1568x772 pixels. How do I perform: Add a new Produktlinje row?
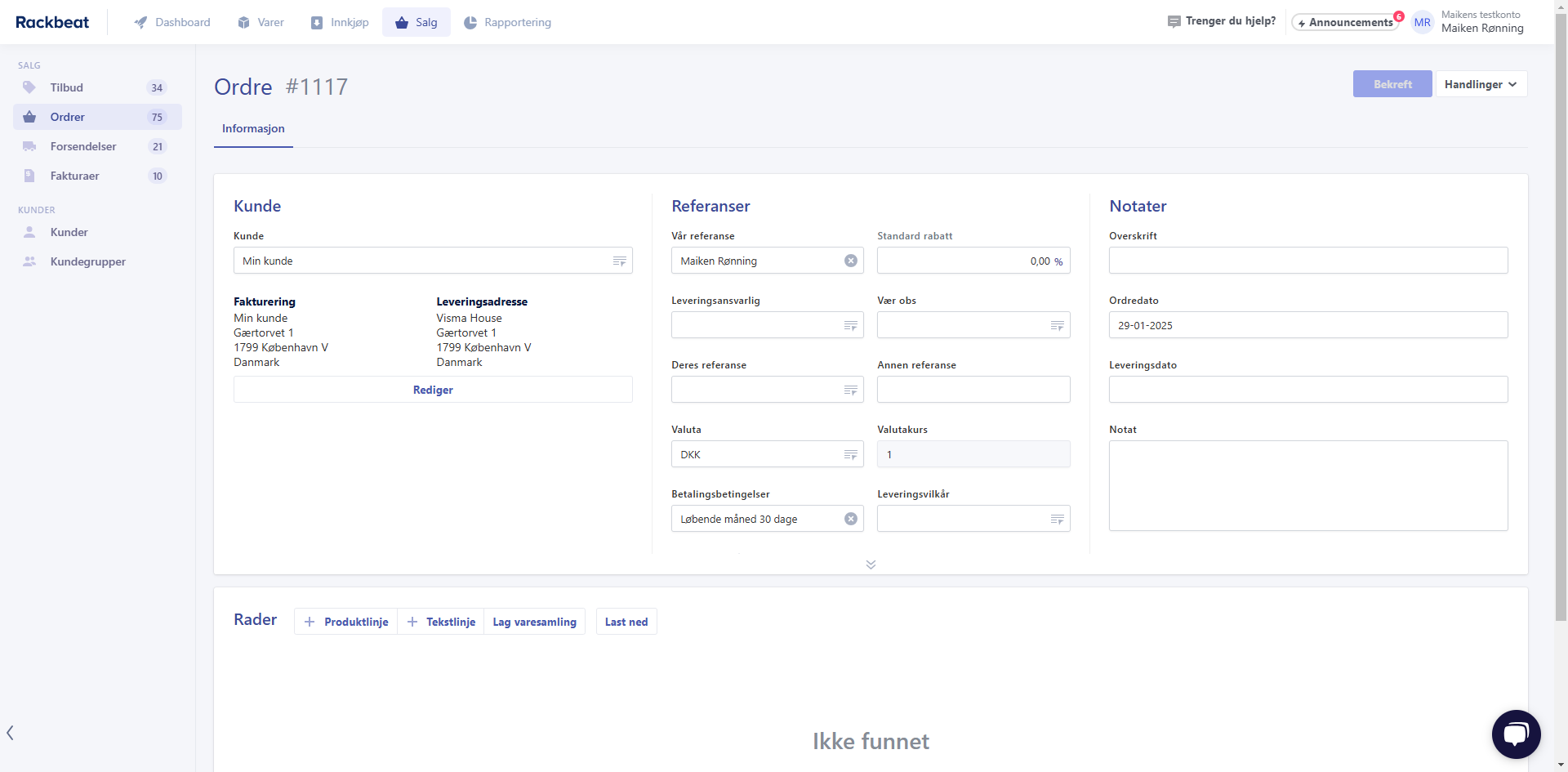[346, 622]
